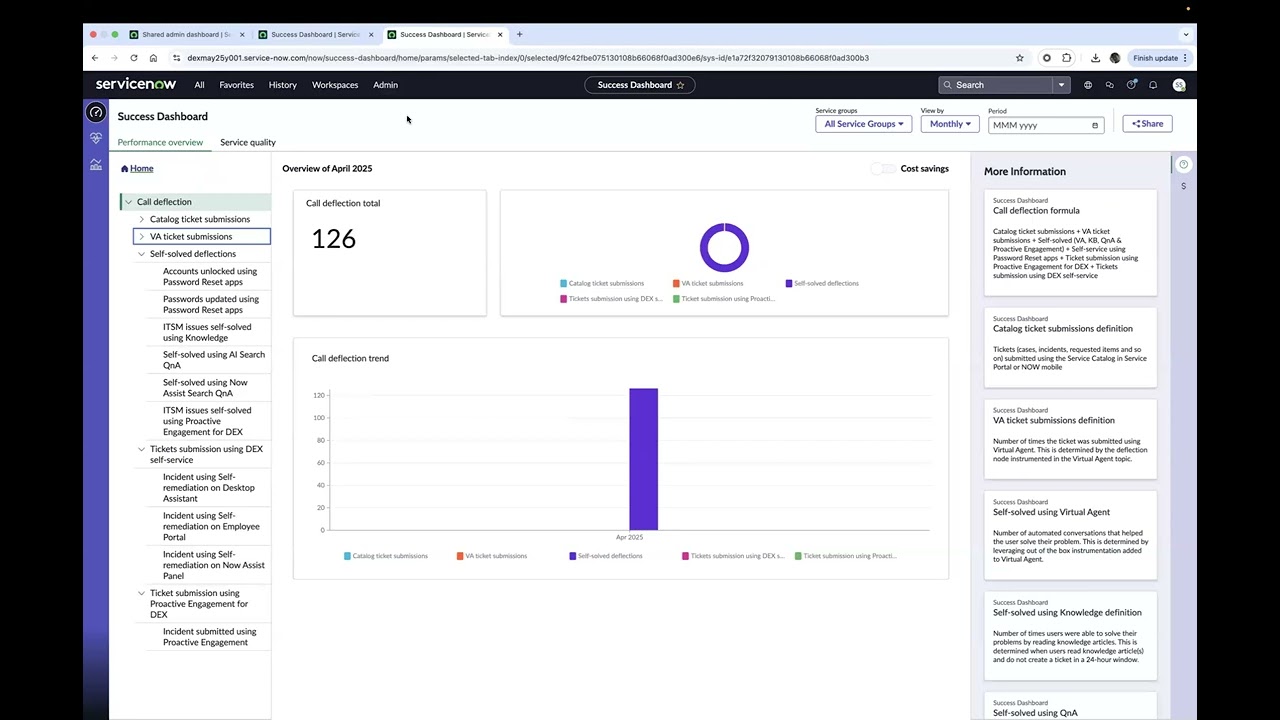The image size is (1280, 720).
Task: Open browser extensions puzzle icon
Action: (x=1067, y=58)
